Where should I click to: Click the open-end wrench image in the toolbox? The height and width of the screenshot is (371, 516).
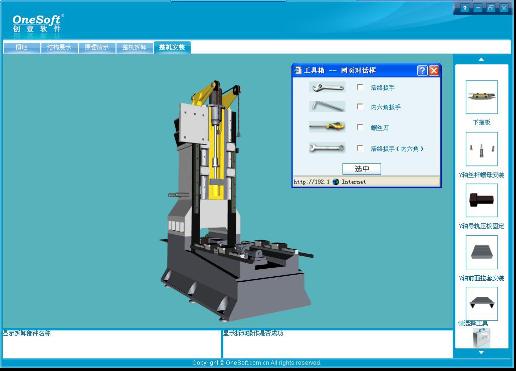tap(327, 148)
